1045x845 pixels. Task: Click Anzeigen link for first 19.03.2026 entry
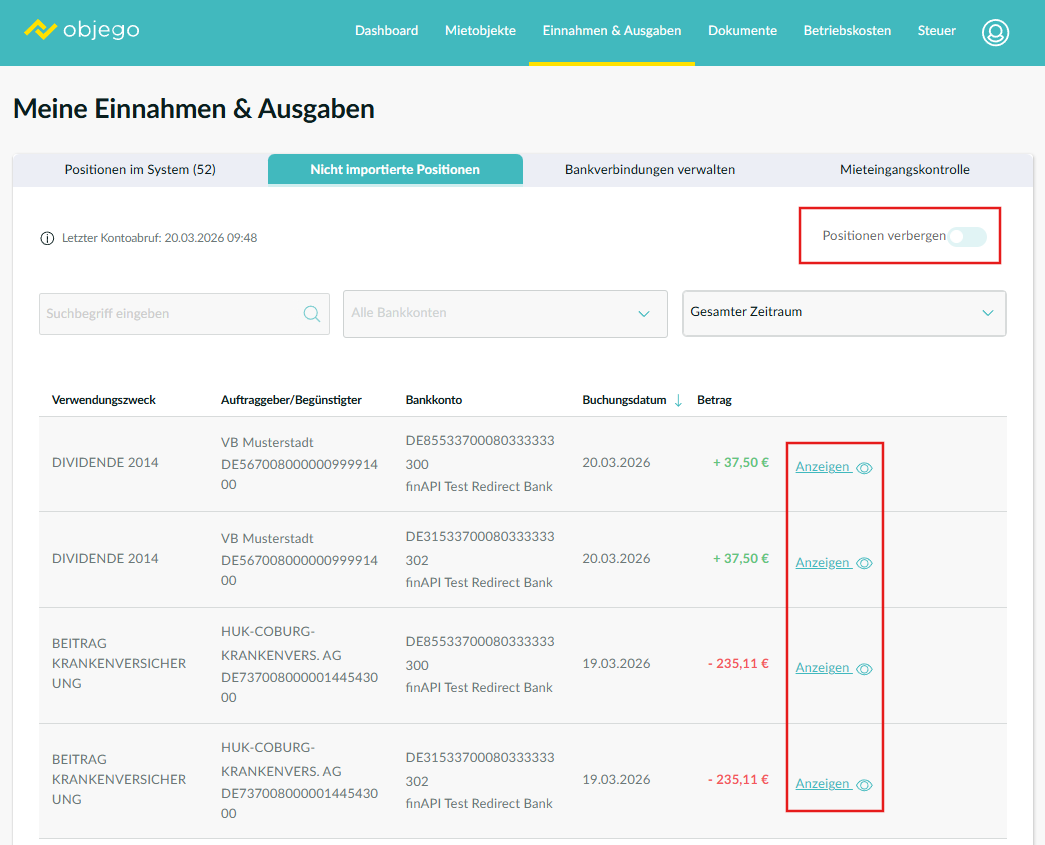823,668
